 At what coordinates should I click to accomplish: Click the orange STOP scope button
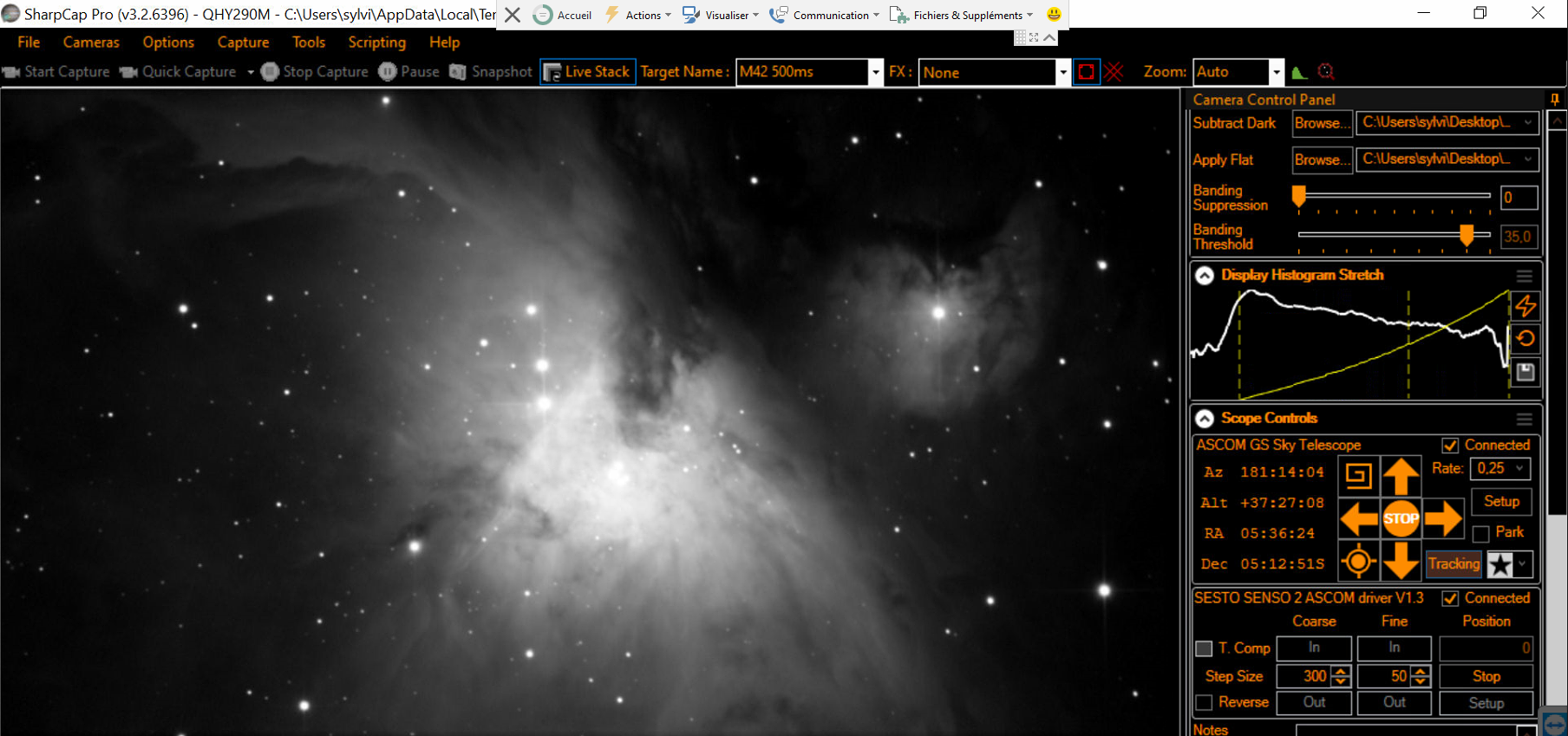(1401, 519)
